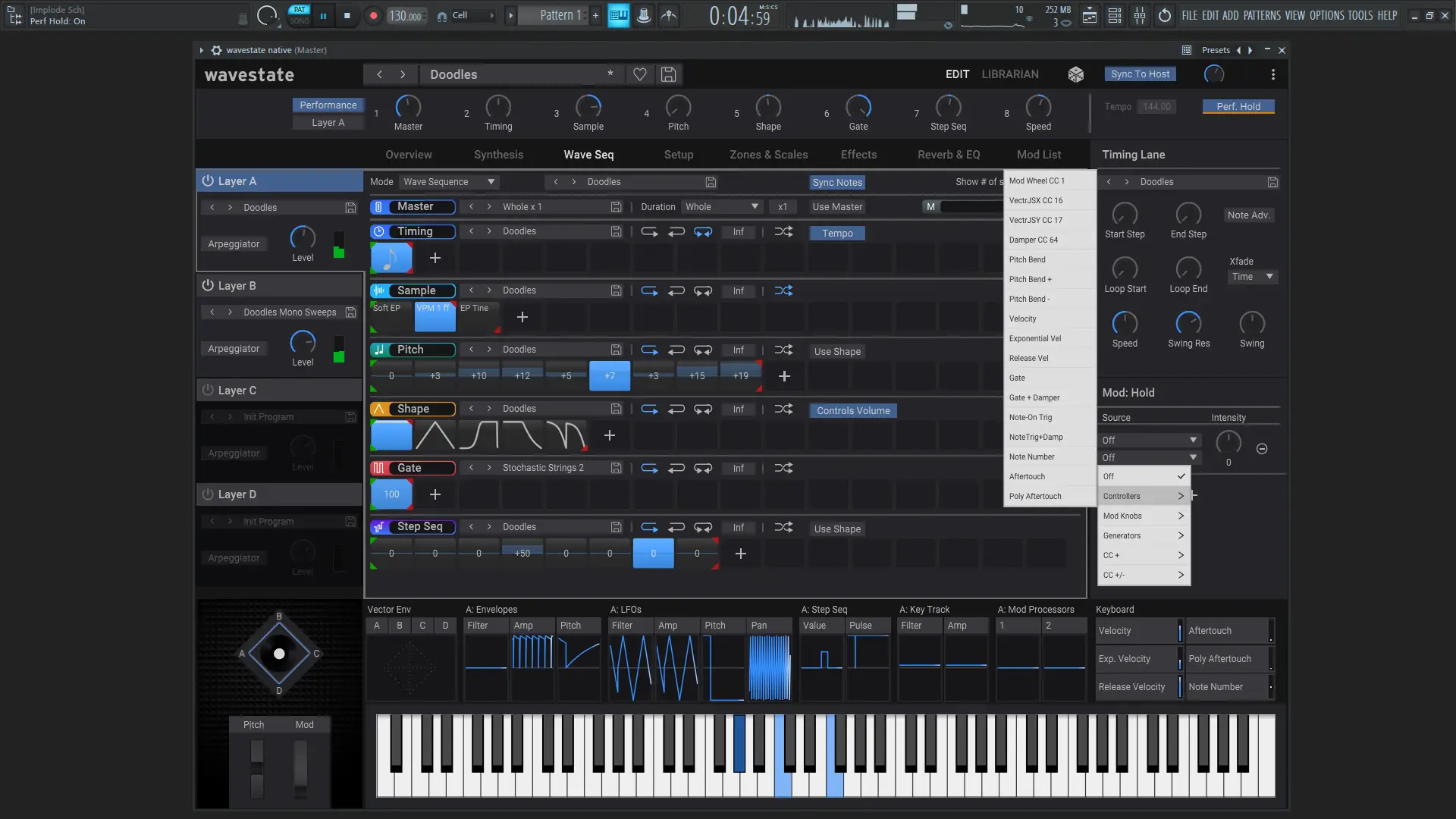Enable Layer C power button
Image resolution: width=1456 pixels, height=819 pixels.
(208, 391)
